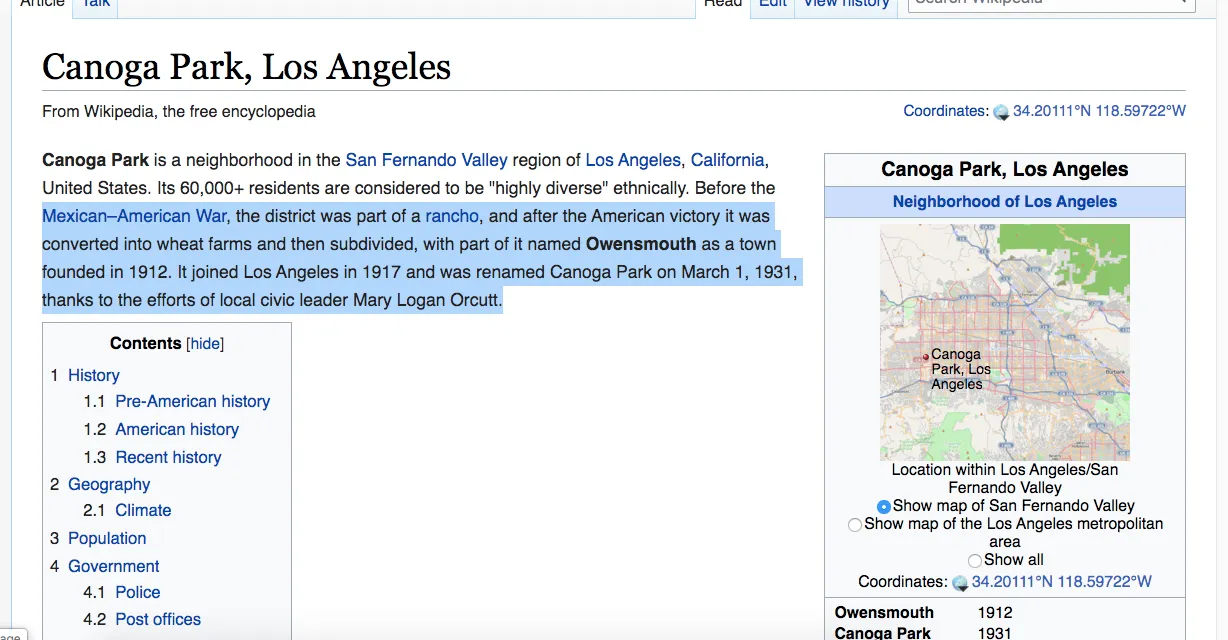Click the bold word Owensmouth in intro
1228x640 pixels.
tap(641, 244)
